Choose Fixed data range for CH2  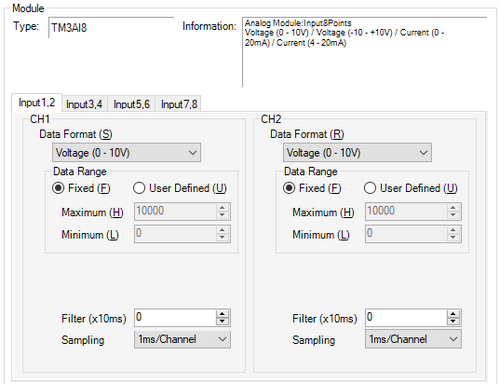(312, 188)
